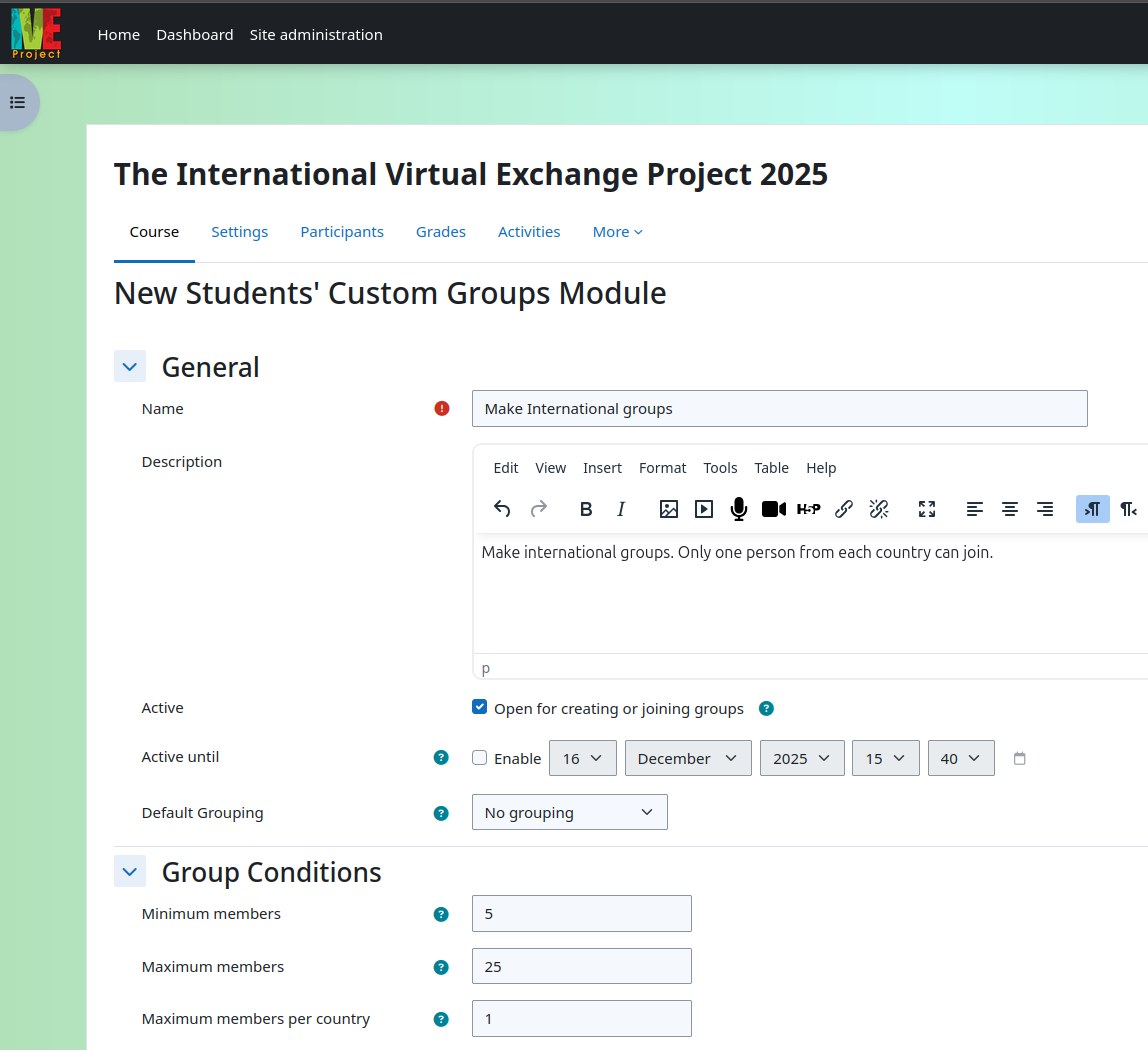Open the editor Help menu
The image size is (1148, 1050).
coord(821,468)
